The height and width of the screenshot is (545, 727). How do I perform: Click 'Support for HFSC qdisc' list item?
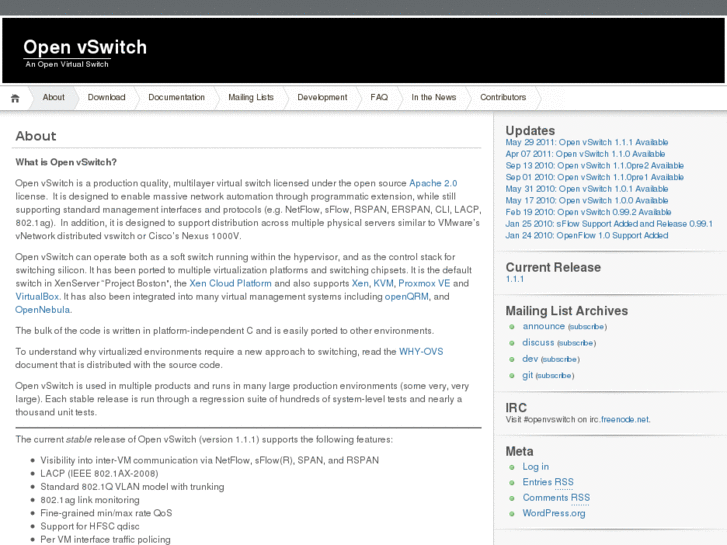89,526
